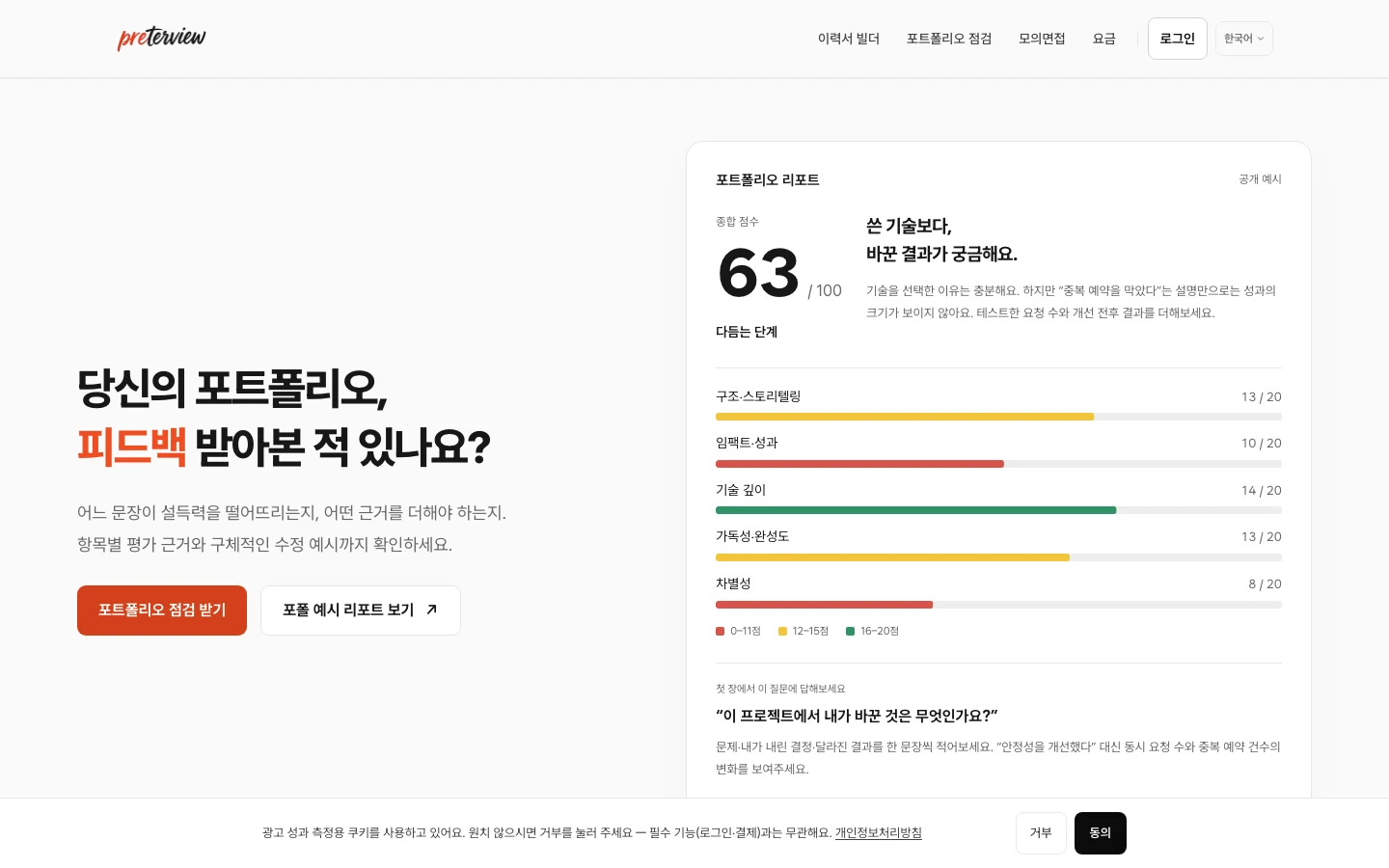Click the 피드백 highlighted headline word
The width and height of the screenshot is (1389, 868).
[x=131, y=448]
